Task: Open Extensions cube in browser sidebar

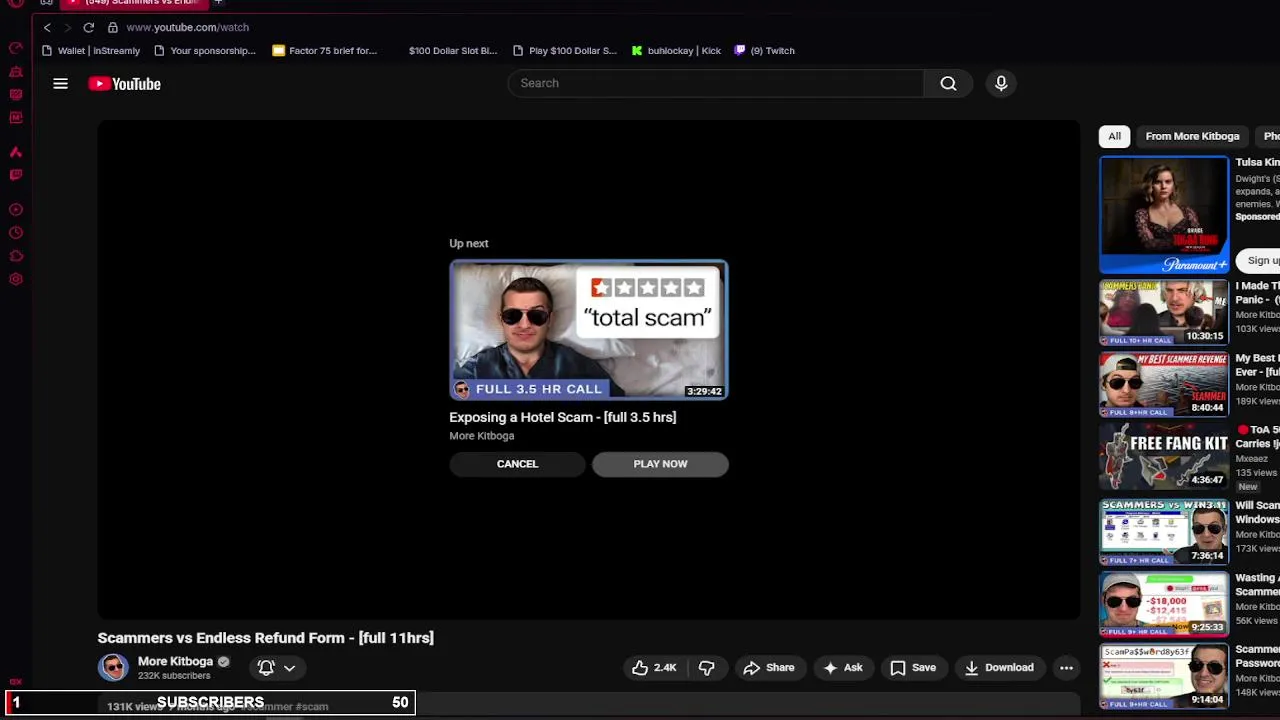Action: [16, 256]
